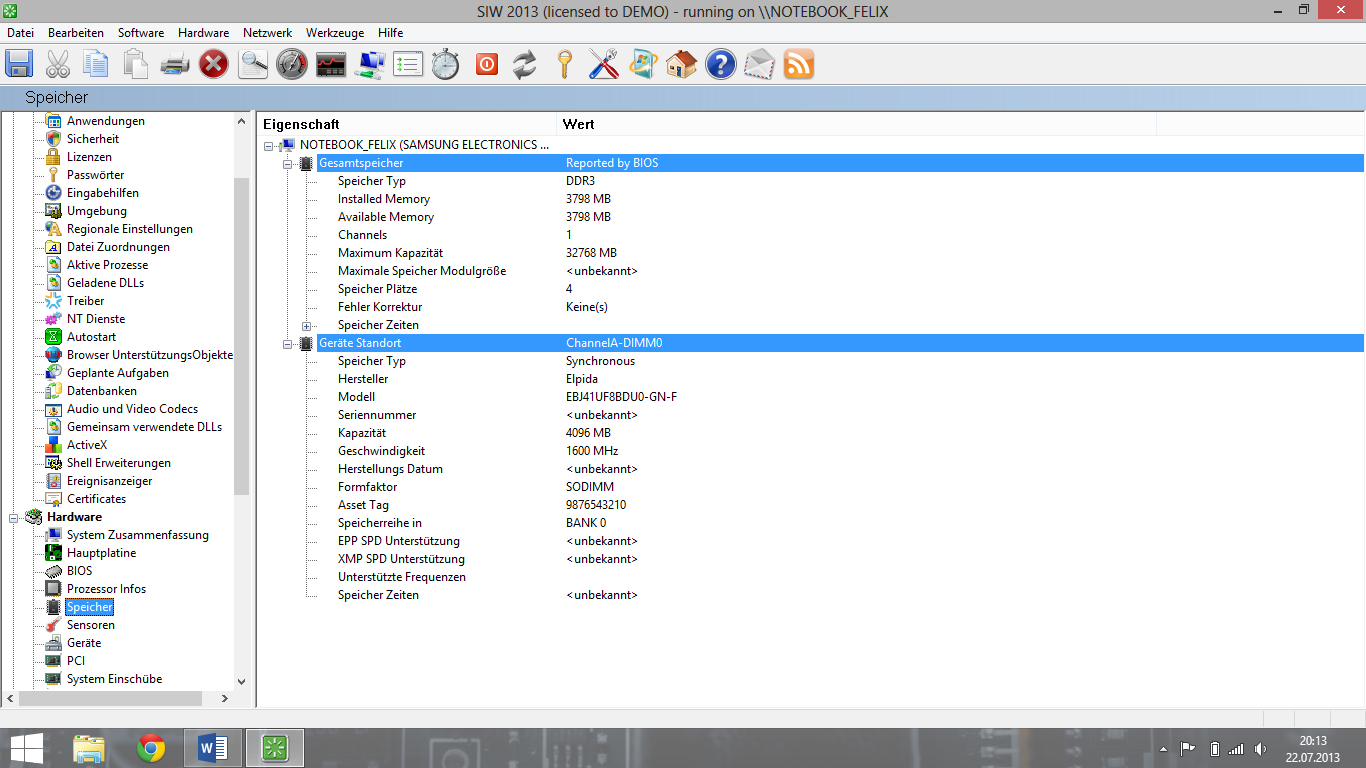Open the Windows Start button
This screenshot has width=1366, height=768.
pos(27,747)
